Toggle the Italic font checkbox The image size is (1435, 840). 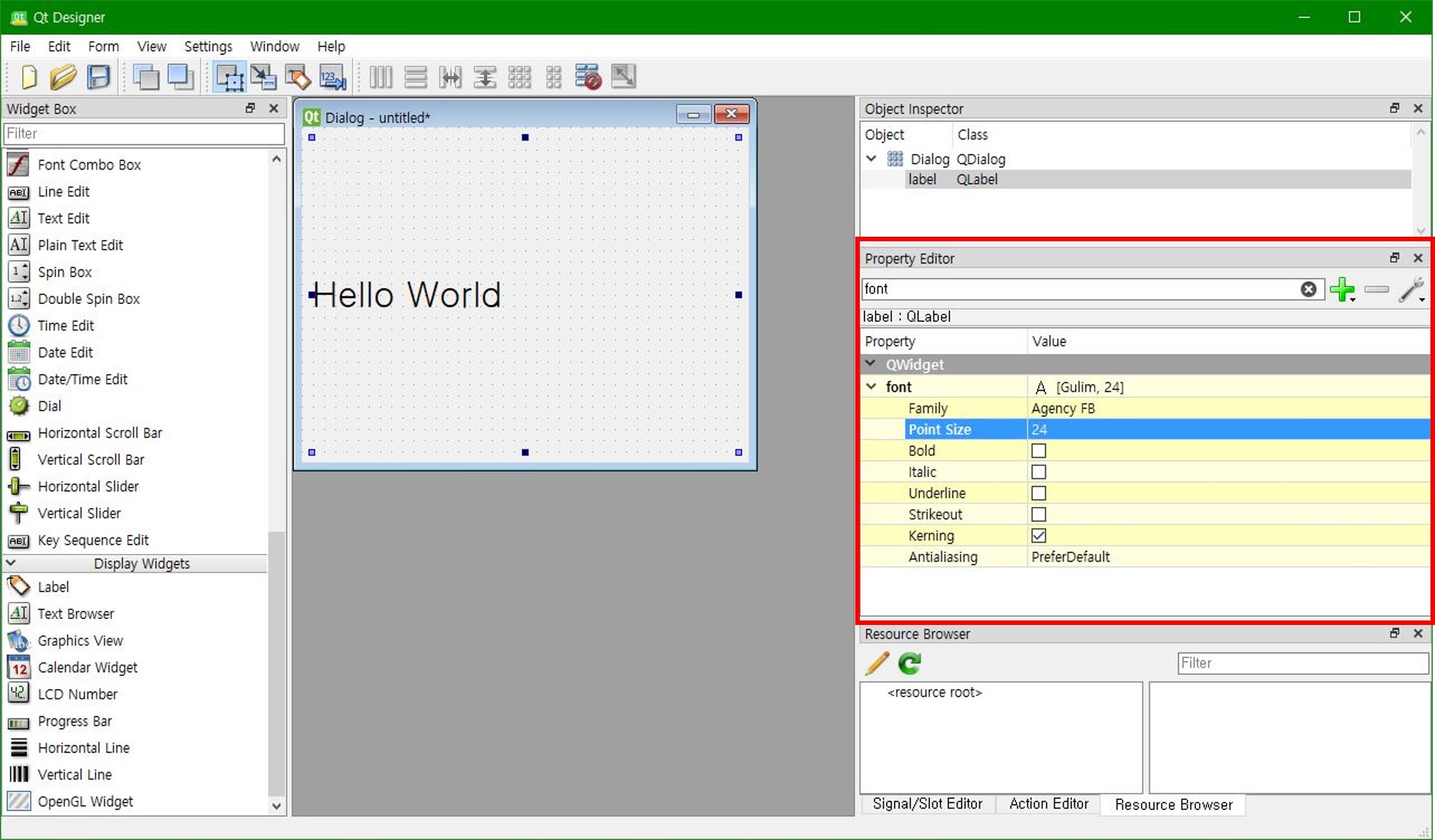tap(1038, 472)
